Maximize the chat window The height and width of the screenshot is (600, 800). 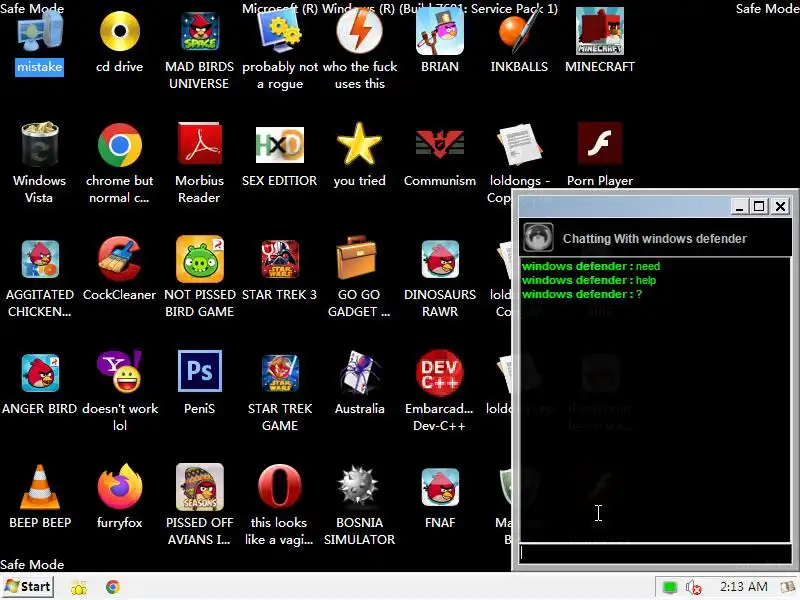tap(759, 207)
